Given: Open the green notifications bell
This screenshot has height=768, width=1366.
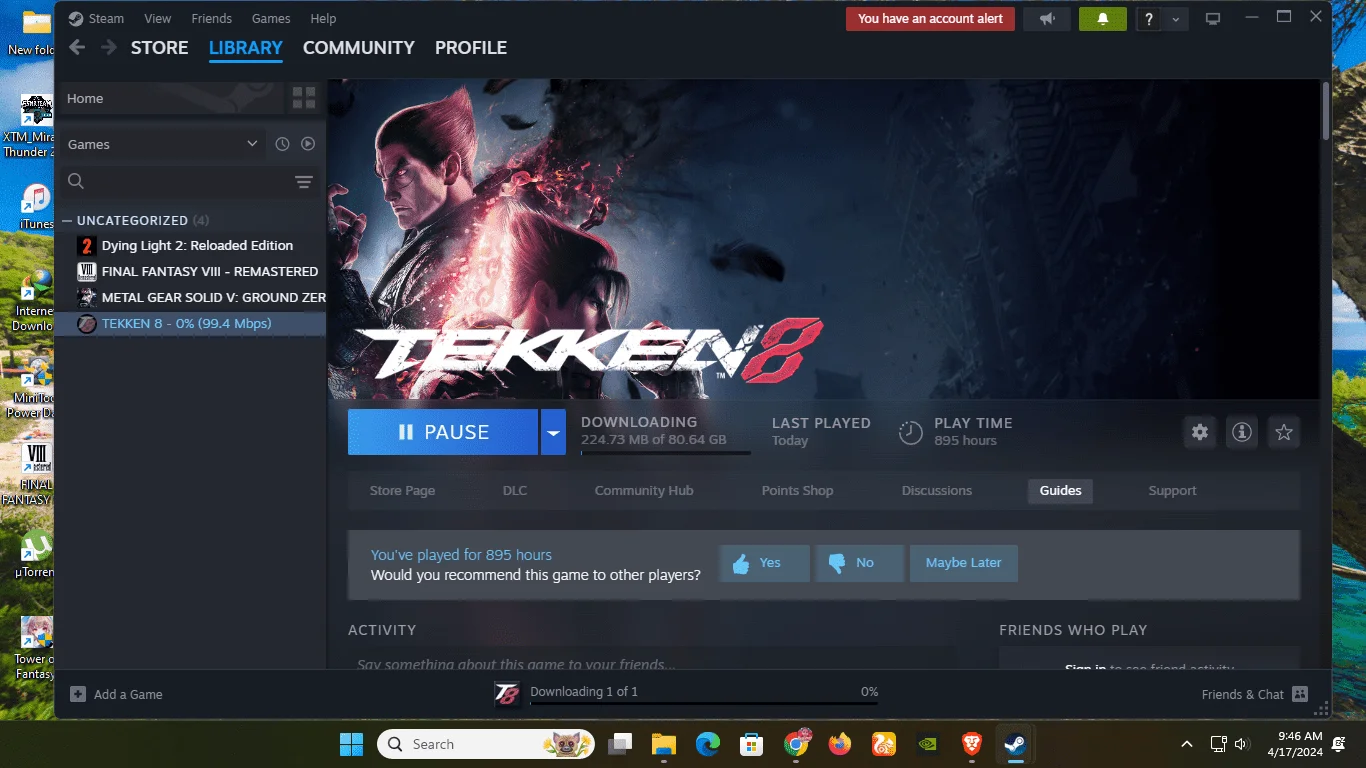Looking at the screenshot, I should point(1103,18).
